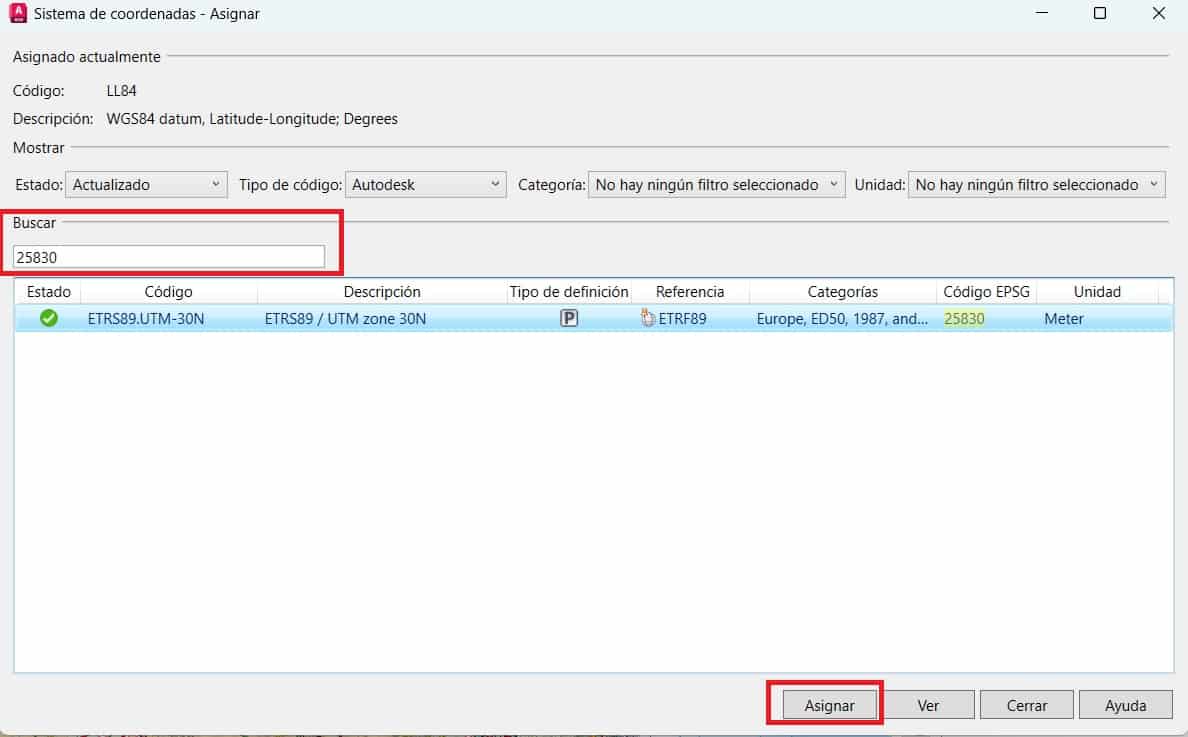
Task: Click the Cerrar button
Action: pos(1027,705)
